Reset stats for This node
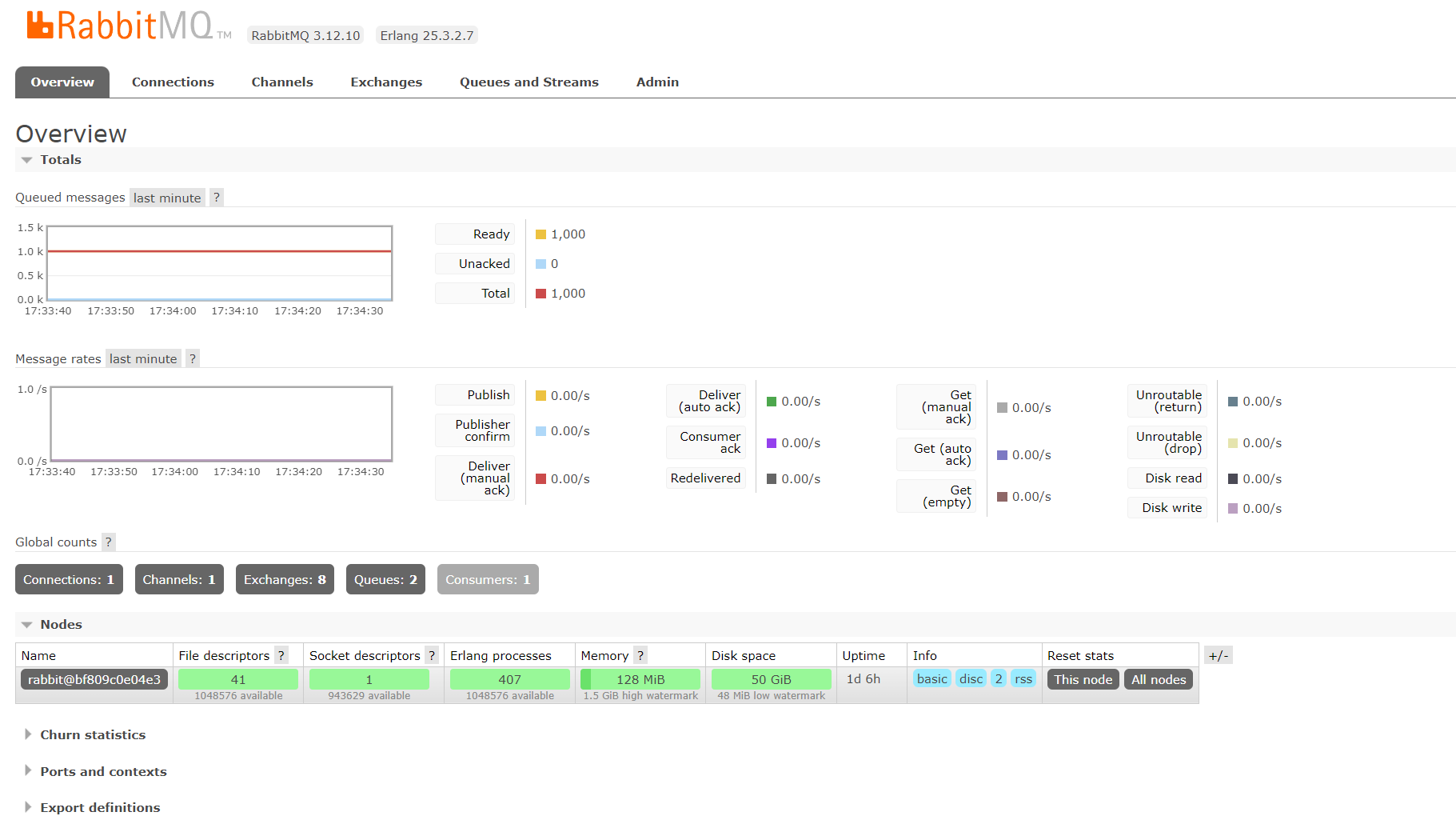The height and width of the screenshot is (820, 1456). pos(1083,680)
